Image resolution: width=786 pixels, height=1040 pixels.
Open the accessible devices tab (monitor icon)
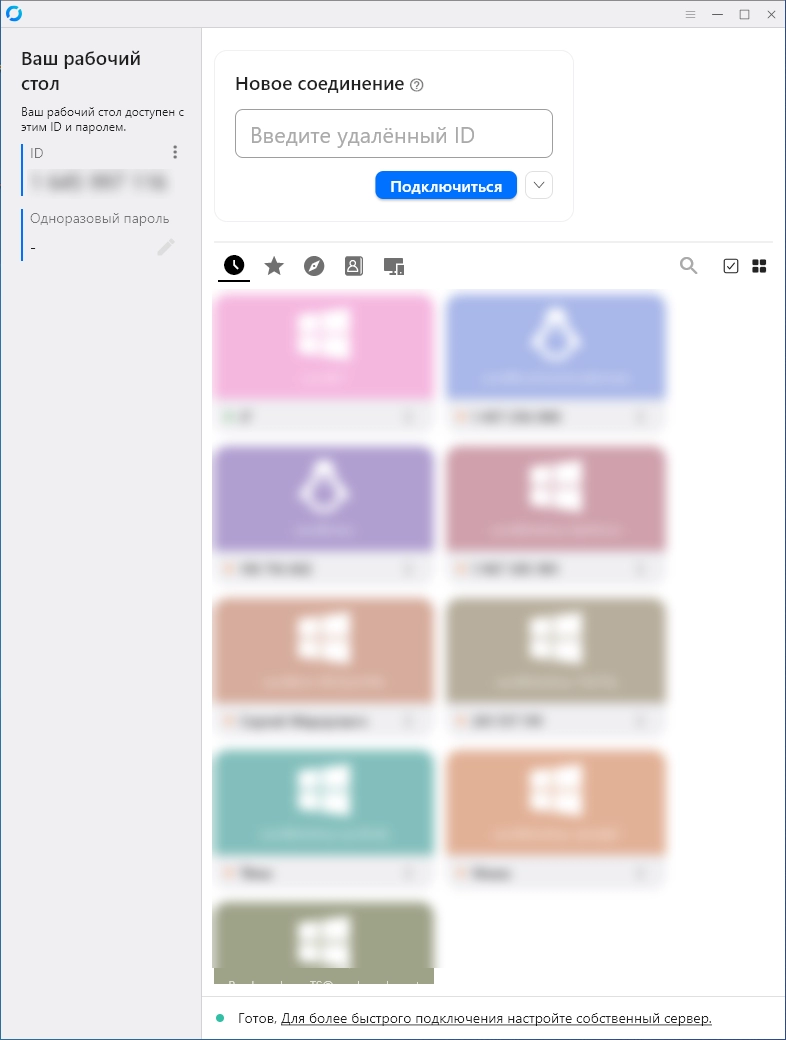click(x=394, y=266)
